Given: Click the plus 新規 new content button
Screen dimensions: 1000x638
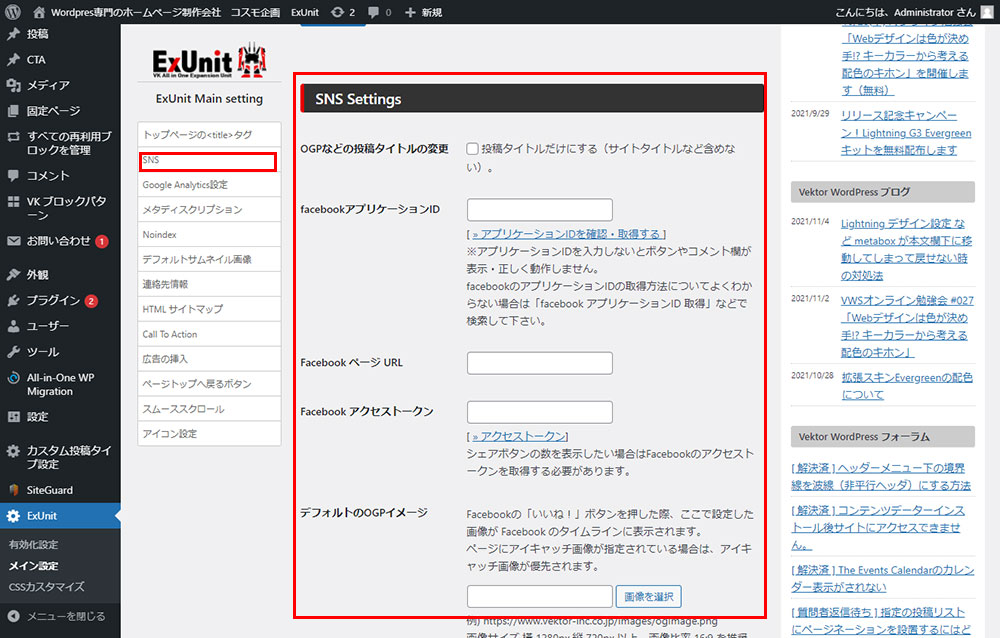Looking at the screenshot, I should 423,12.
